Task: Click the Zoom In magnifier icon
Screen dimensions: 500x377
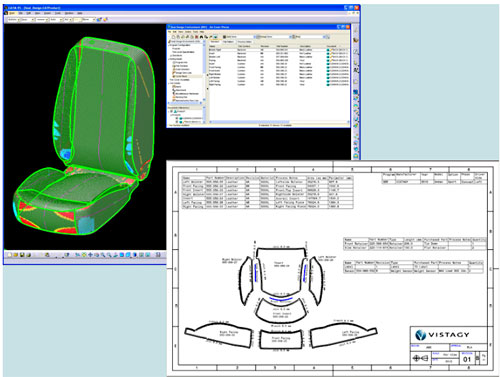Action: tap(103, 255)
